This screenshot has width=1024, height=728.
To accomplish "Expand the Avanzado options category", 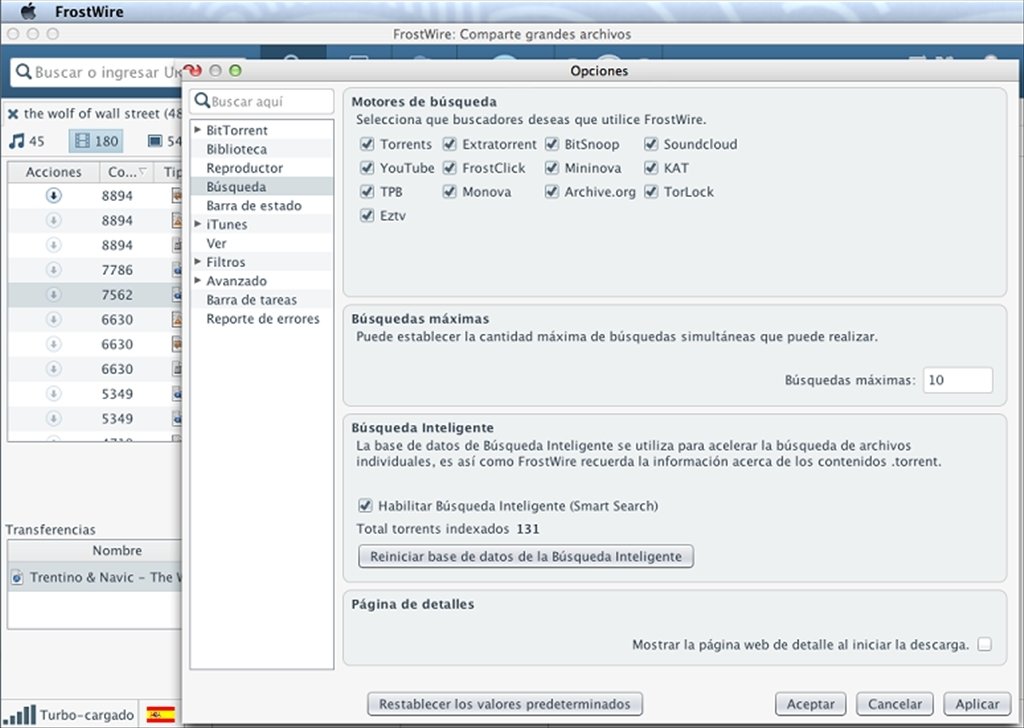I will coord(198,281).
